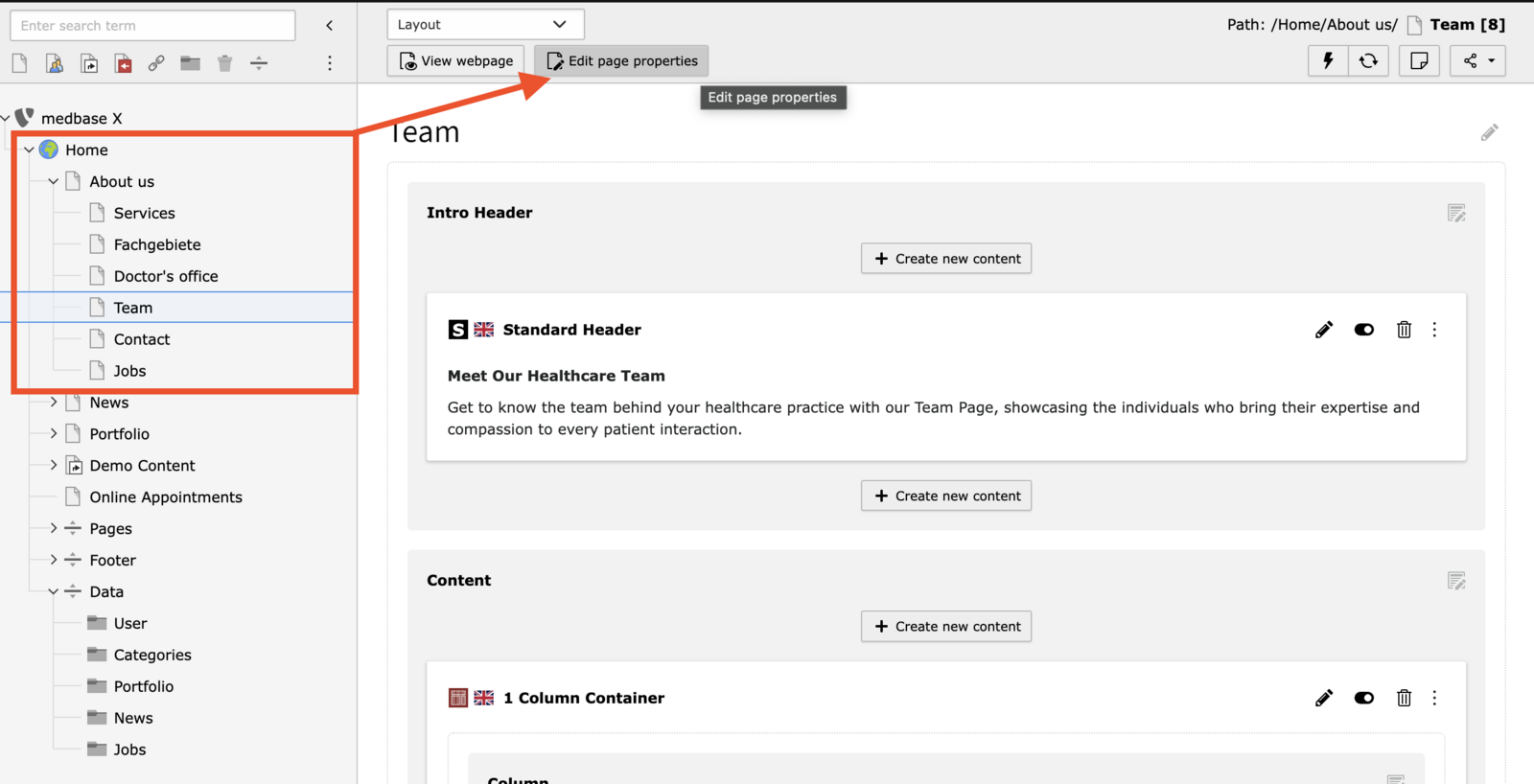Image resolution: width=1534 pixels, height=784 pixels.
Task: Open more options for Standard Header
Action: [x=1434, y=330]
